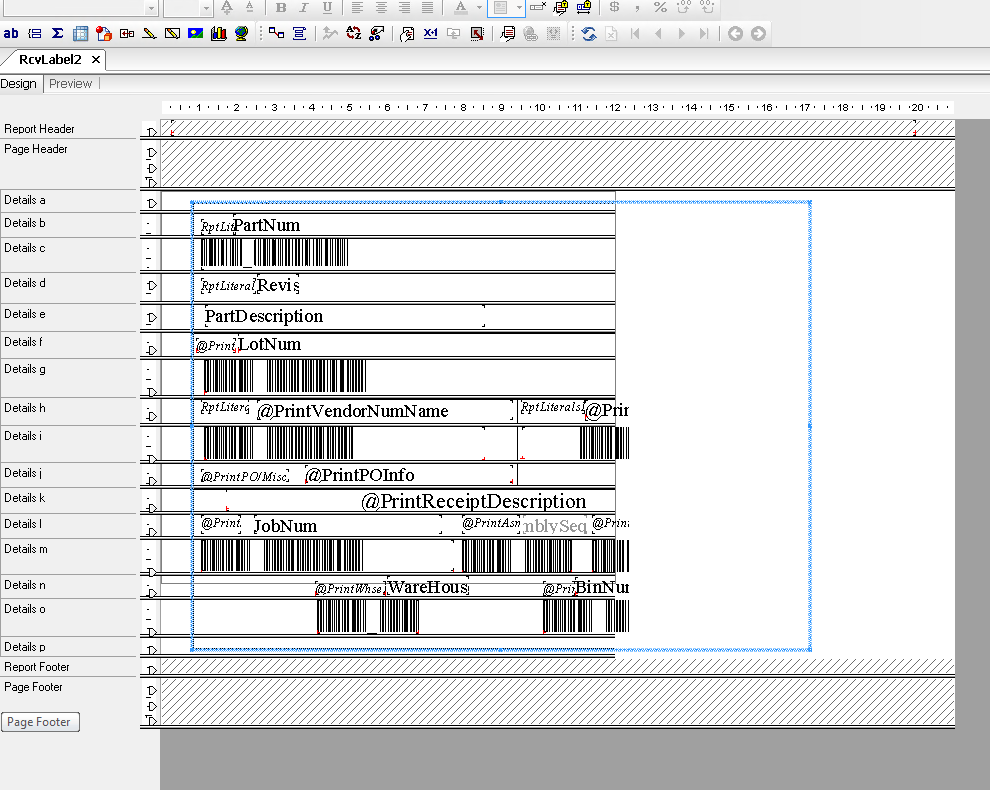
Task: Toggle align right
Action: (404, 8)
